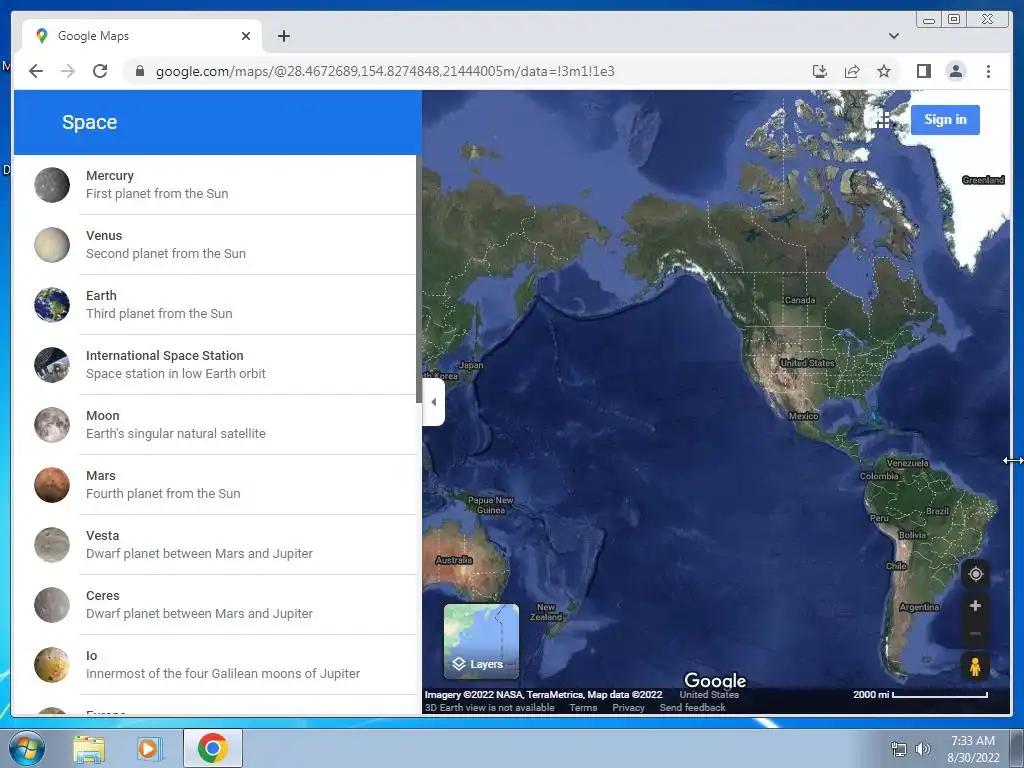
Task: Click 'Fourth planet from the Sun' text
Action: [x=163, y=494]
